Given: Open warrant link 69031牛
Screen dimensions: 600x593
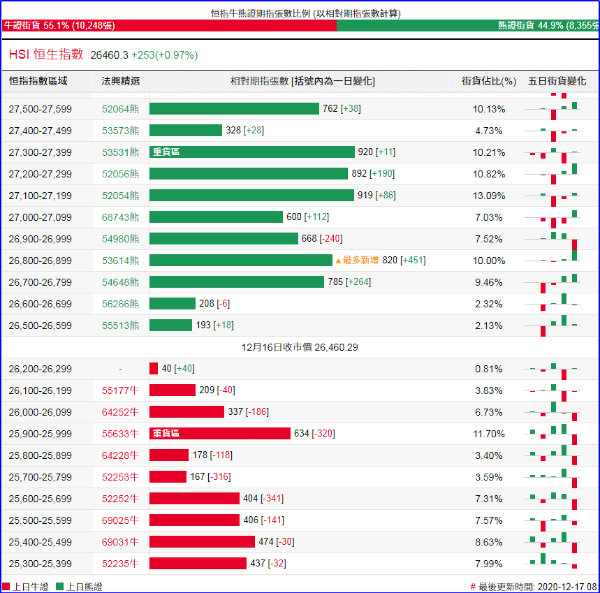Looking at the screenshot, I should (x=120, y=542).
